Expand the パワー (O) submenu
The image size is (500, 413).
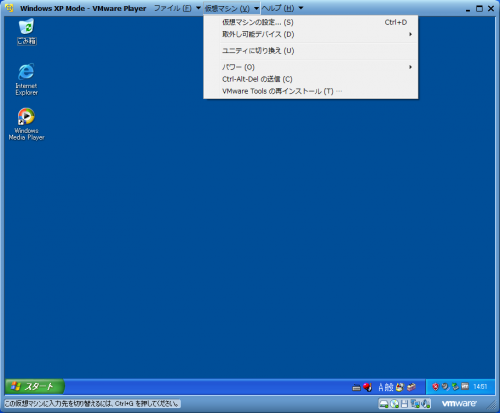coord(311,67)
